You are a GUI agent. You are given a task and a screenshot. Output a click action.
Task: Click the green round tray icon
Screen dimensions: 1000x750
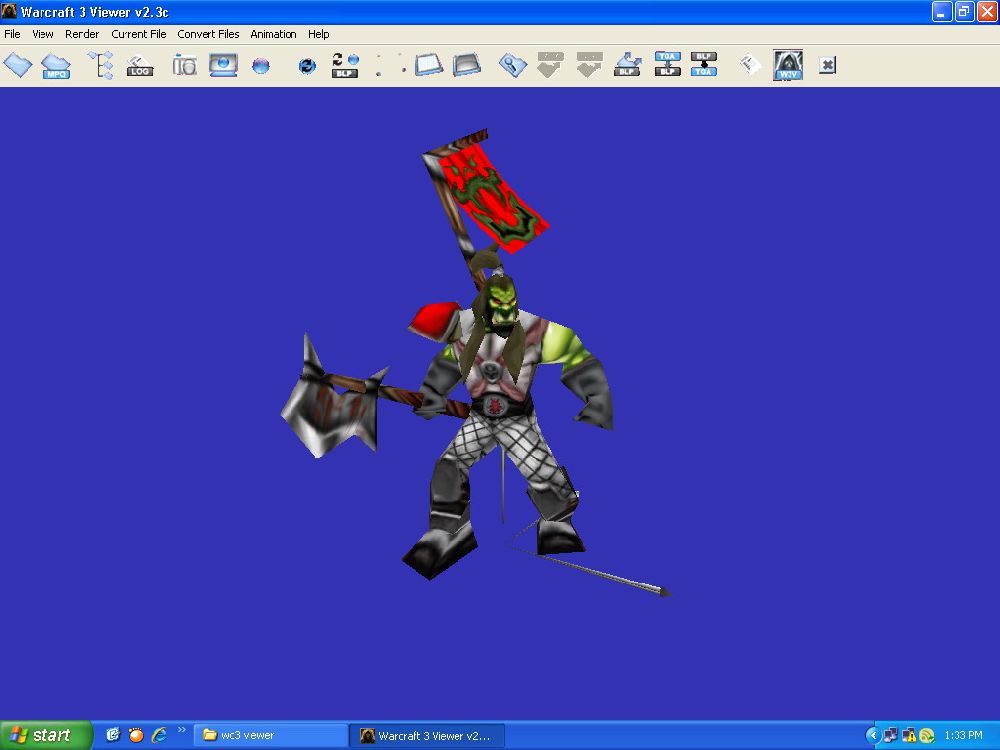pos(927,736)
